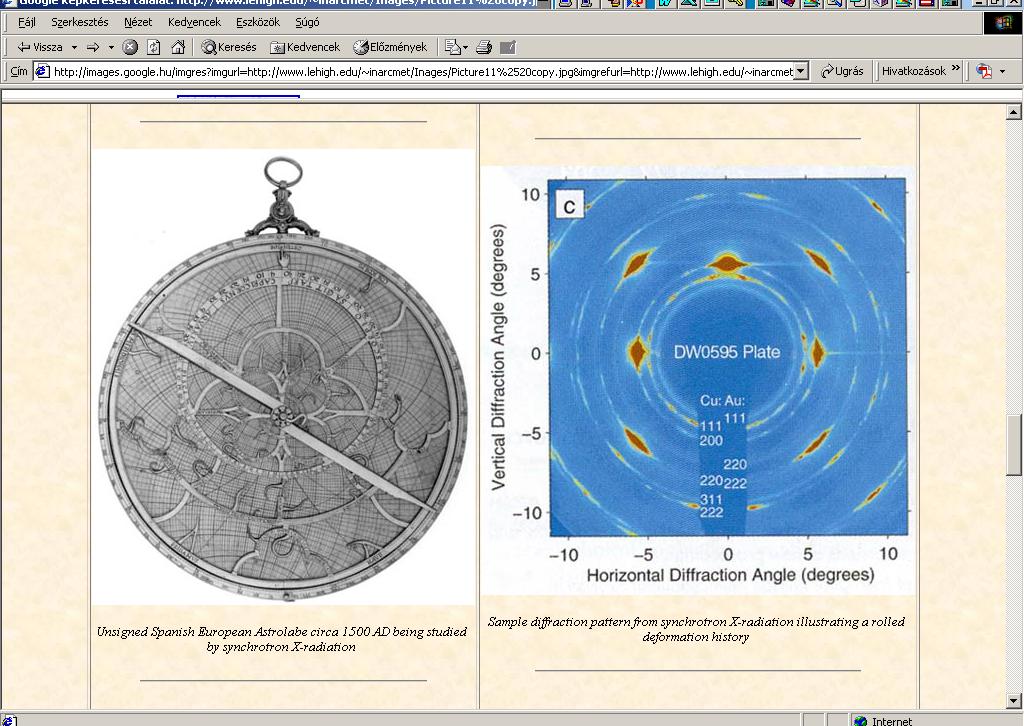Viewport: 1024px width, 726px height.
Task: Open the Eszközök menu
Action: tap(258, 22)
